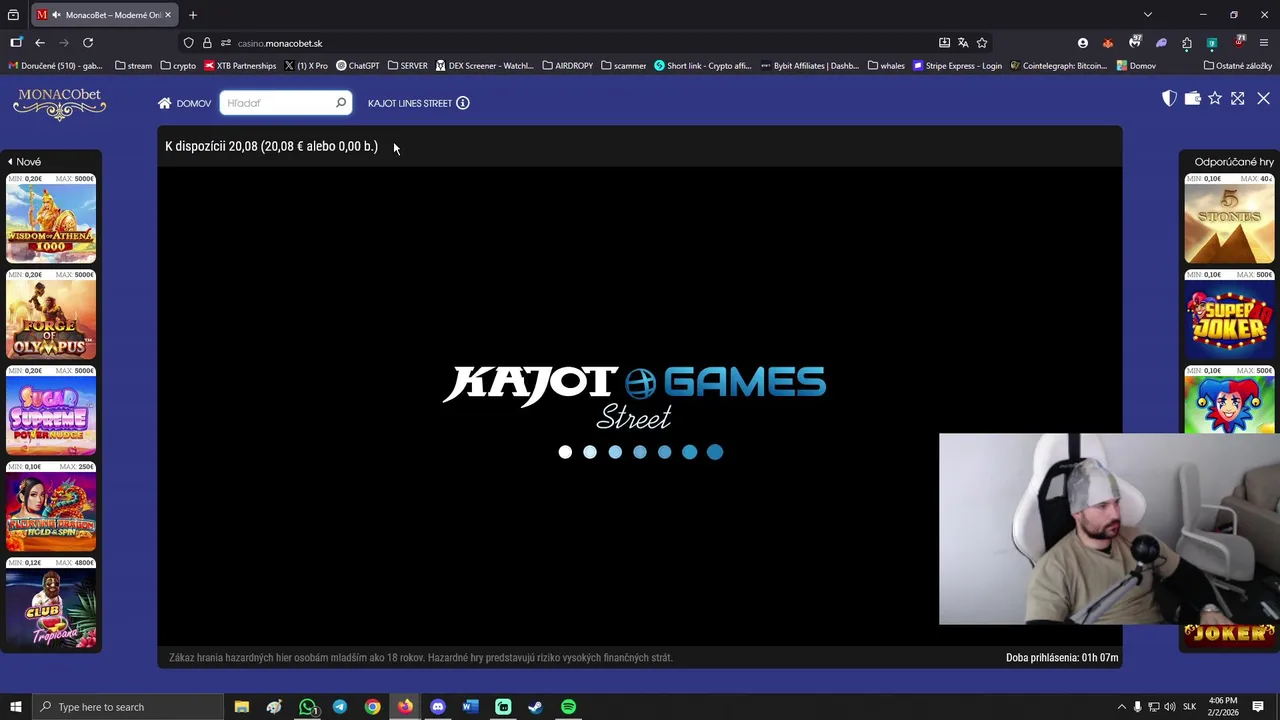The image size is (1280, 720).
Task: Open the responsible gaming shield icon
Action: [x=1169, y=98]
